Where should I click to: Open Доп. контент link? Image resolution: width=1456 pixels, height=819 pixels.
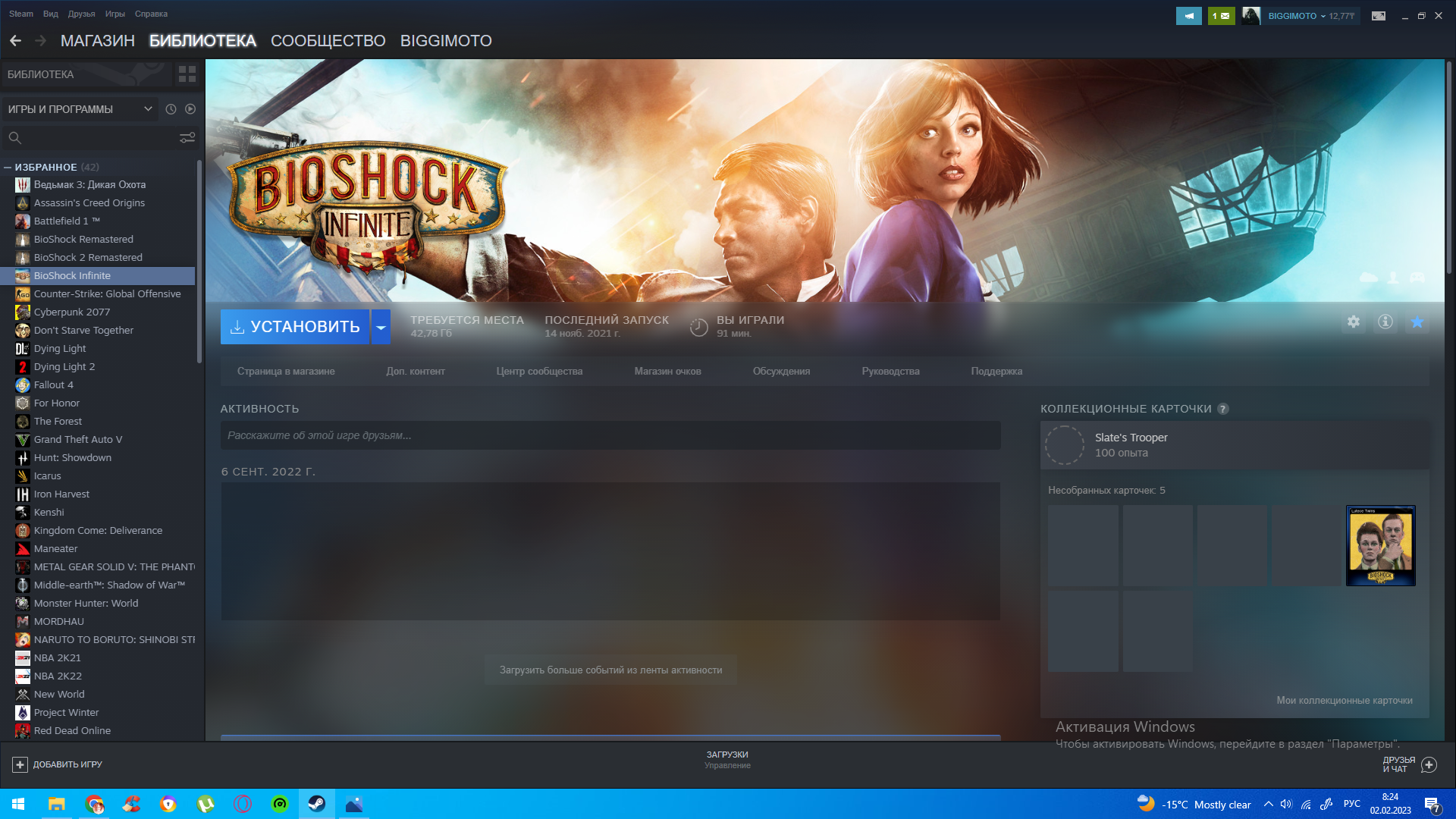tap(416, 372)
